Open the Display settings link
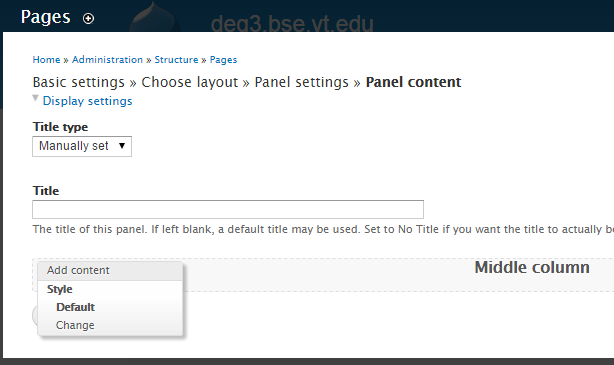This screenshot has height=365, width=614. (x=87, y=101)
